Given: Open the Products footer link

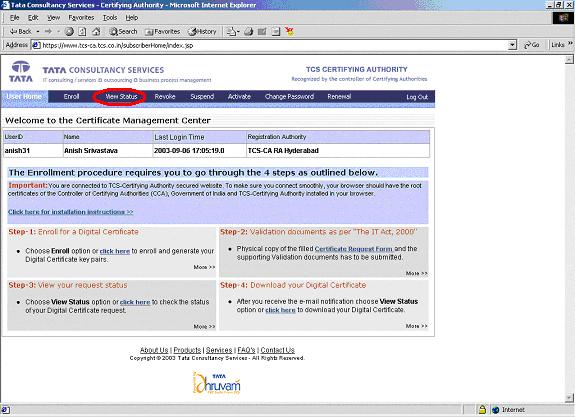Looking at the screenshot, I should 187,350.
